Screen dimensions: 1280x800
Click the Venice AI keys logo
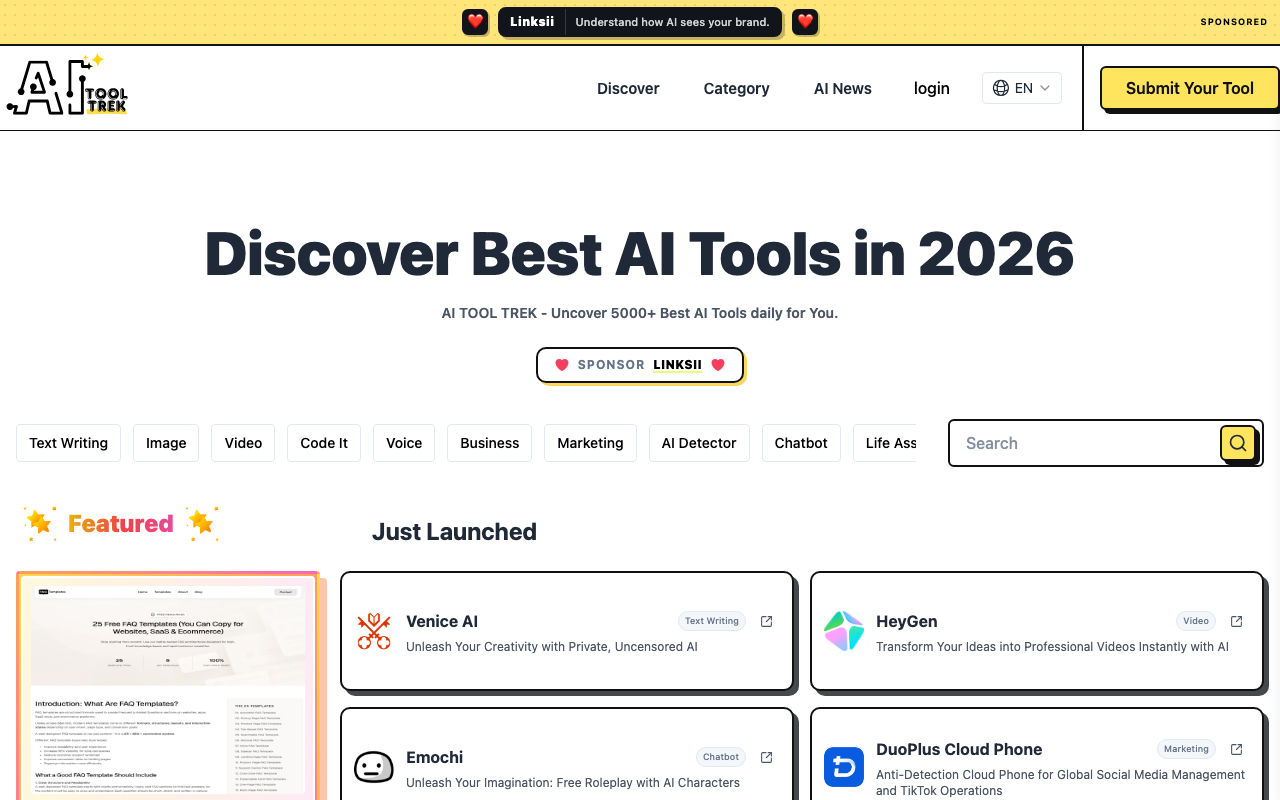374,631
